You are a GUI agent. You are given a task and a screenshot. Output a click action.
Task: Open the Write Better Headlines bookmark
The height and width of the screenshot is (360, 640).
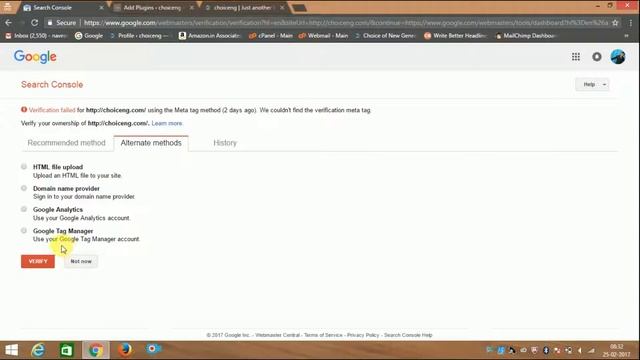[456, 36]
